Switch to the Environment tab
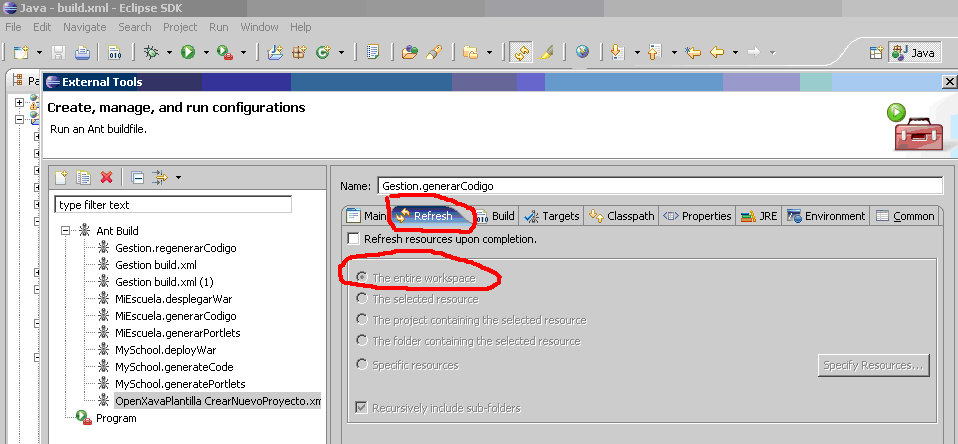958x444 pixels. pyautogui.click(x=826, y=216)
